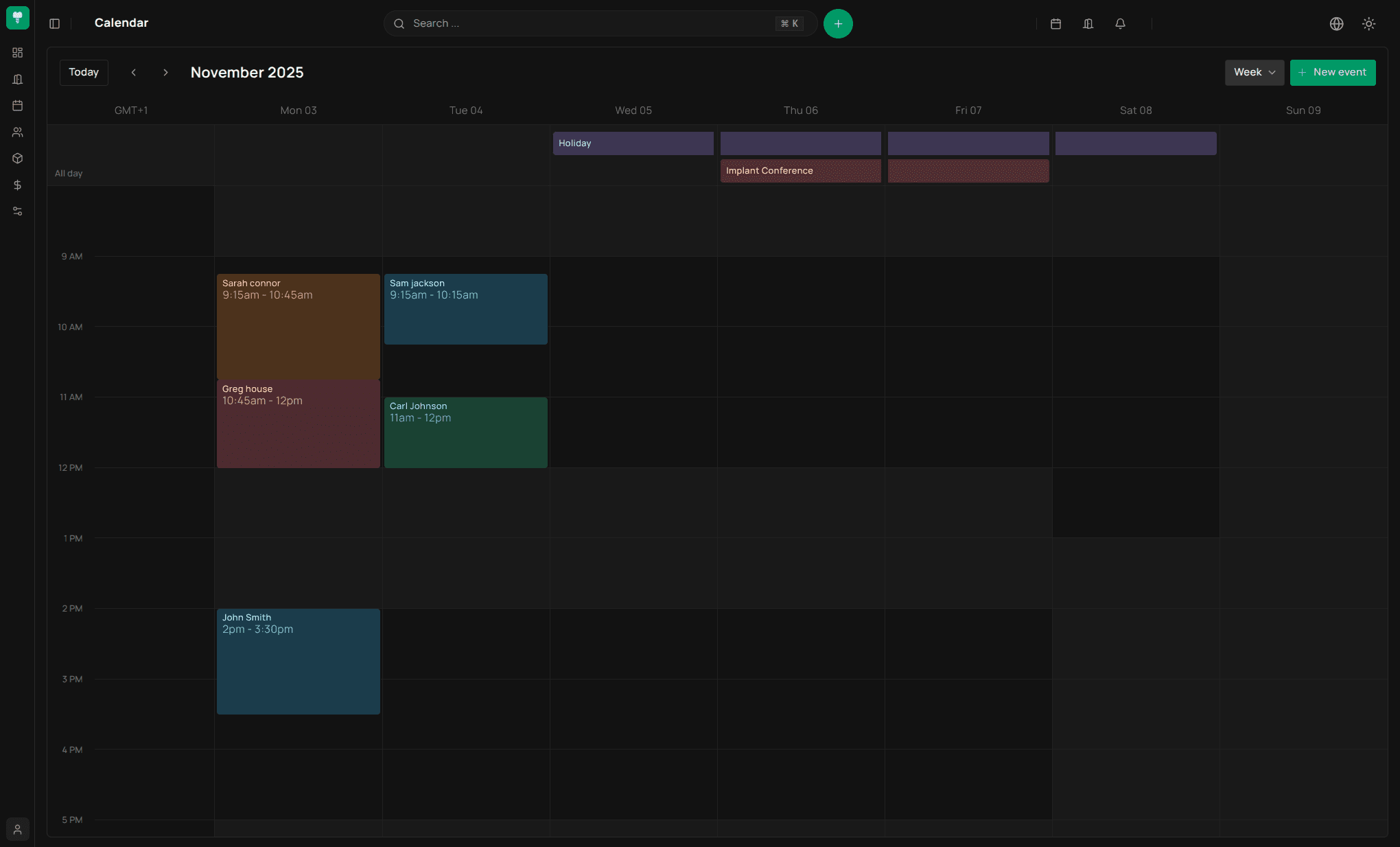The width and height of the screenshot is (1400, 847).
Task: Create an appointment with New event
Action: pyautogui.click(x=1332, y=72)
